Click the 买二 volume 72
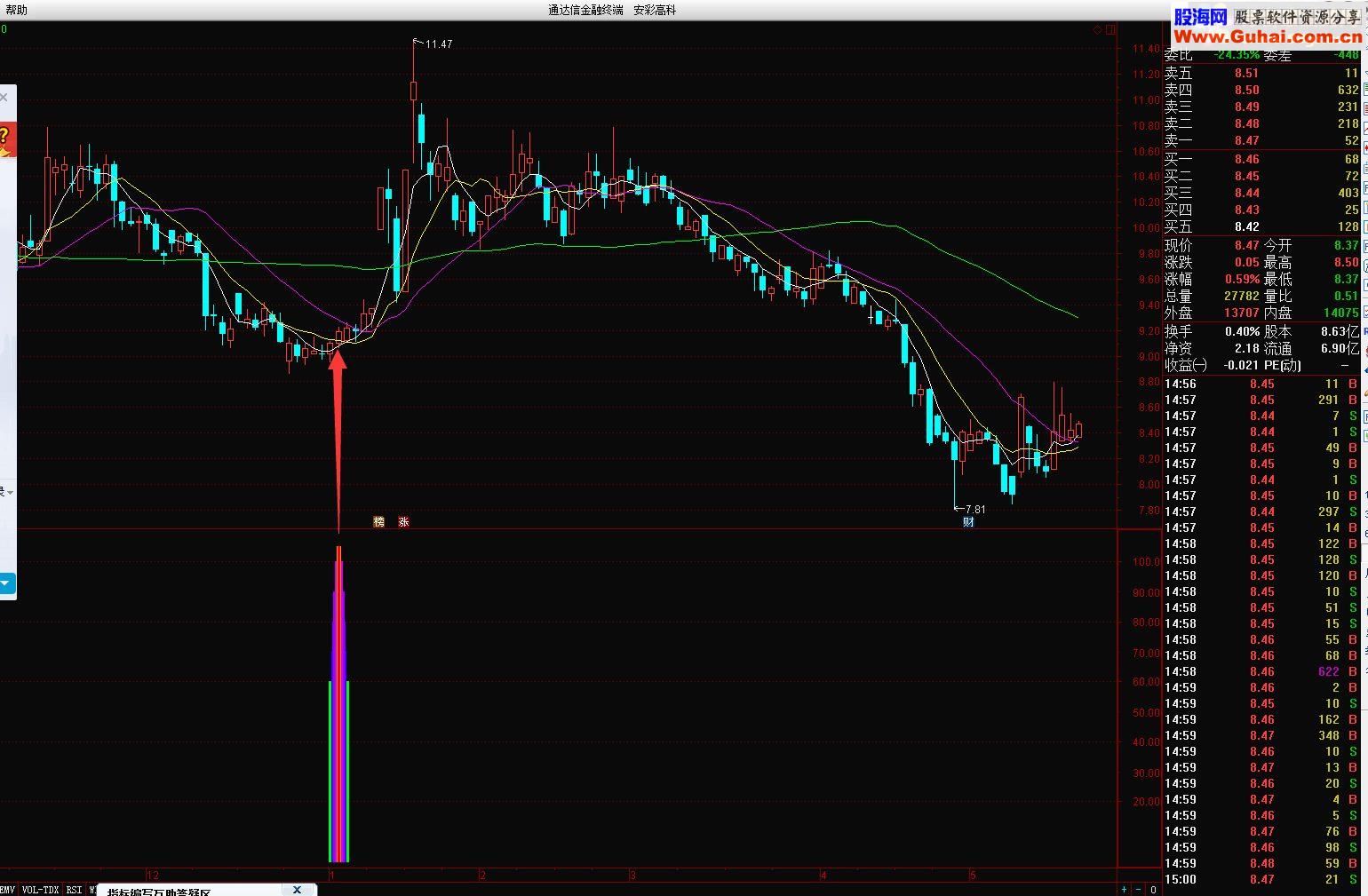Image resolution: width=1368 pixels, height=896 pixels. coord(1351,176)
